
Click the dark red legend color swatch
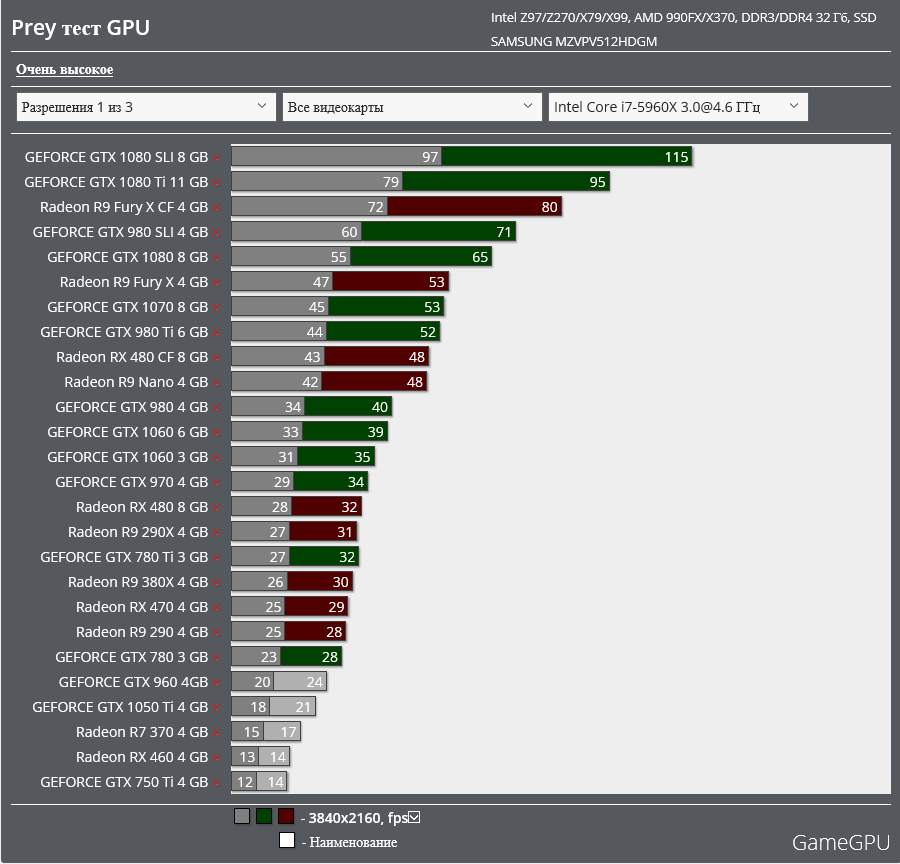point(286,817)
